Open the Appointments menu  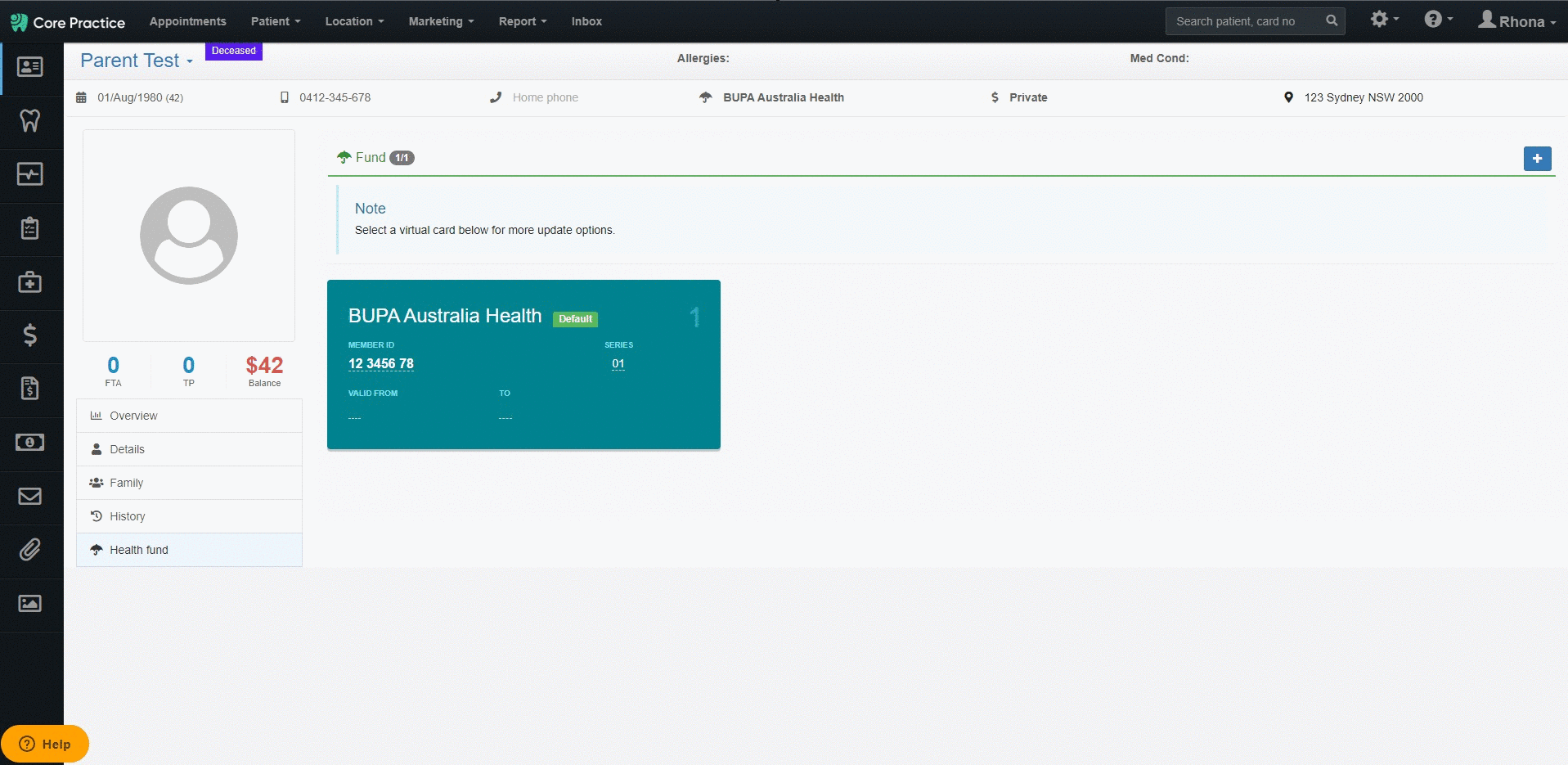(188, 21)
